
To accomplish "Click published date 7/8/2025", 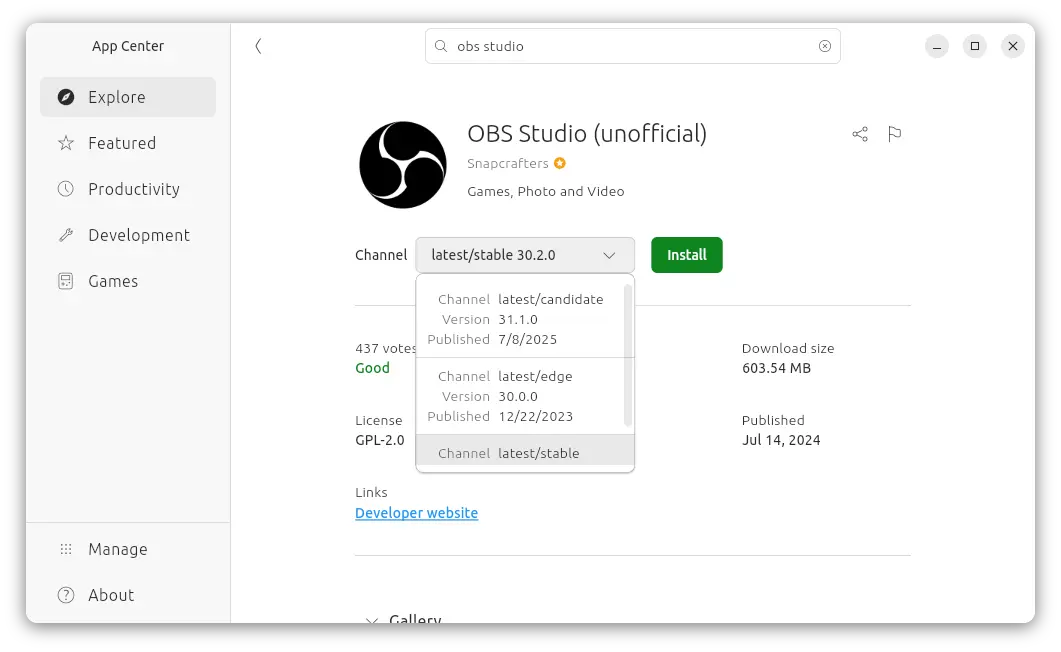I will [528, 340].
